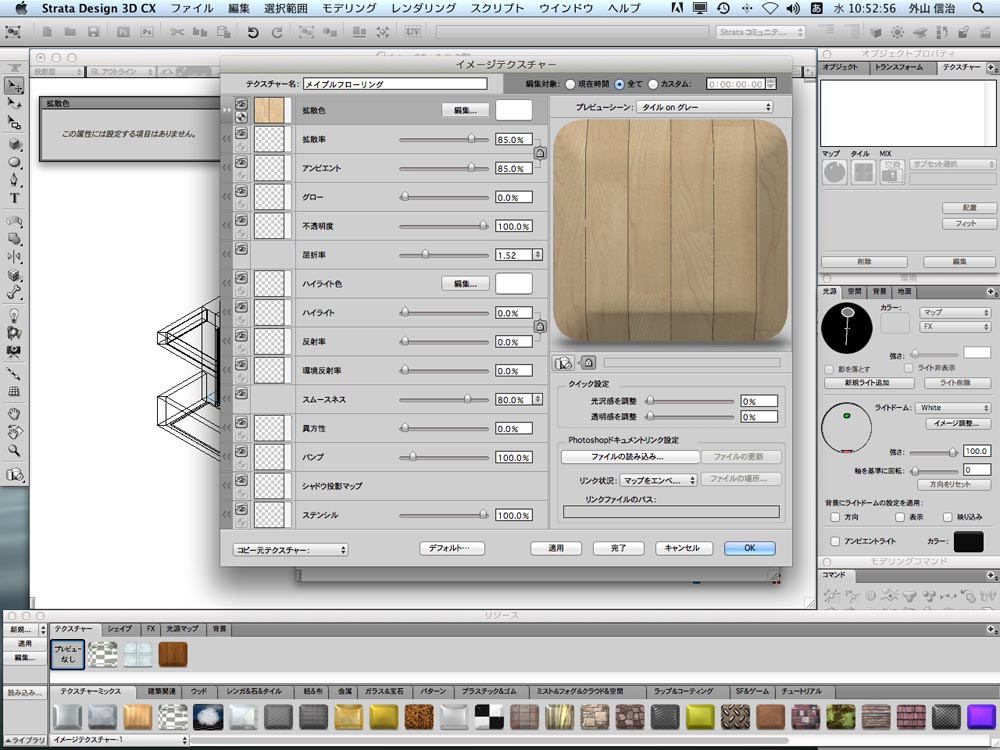Click the Undo arrow in top toolbar
Viewport: 1000px width, 750px height.
(x=253, y=32)
